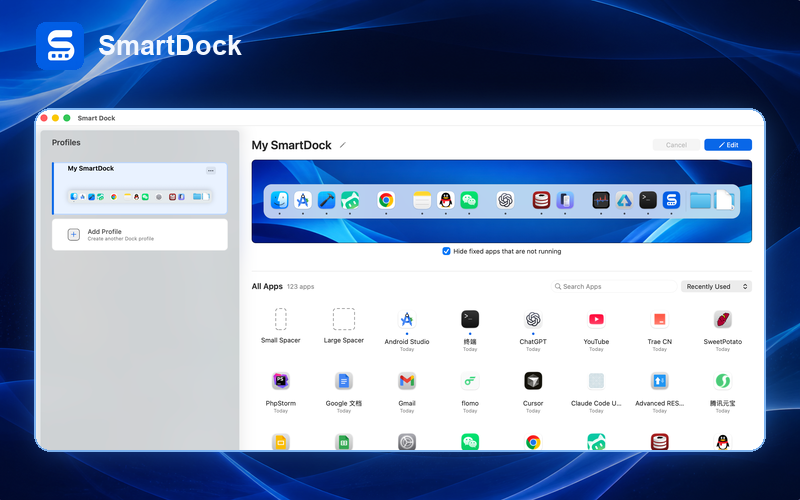Click the Profiles sidebar header
This screenshot has height=500, width=800.
66,143
